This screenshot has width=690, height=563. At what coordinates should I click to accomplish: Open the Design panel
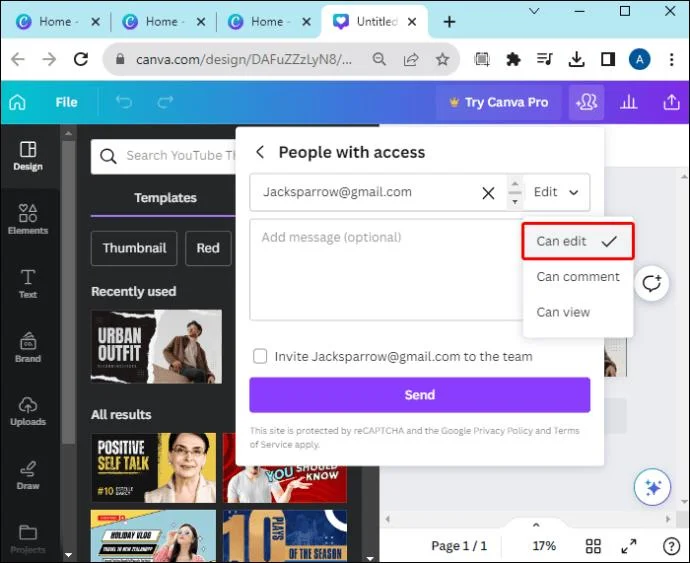[x=28, y=156]
